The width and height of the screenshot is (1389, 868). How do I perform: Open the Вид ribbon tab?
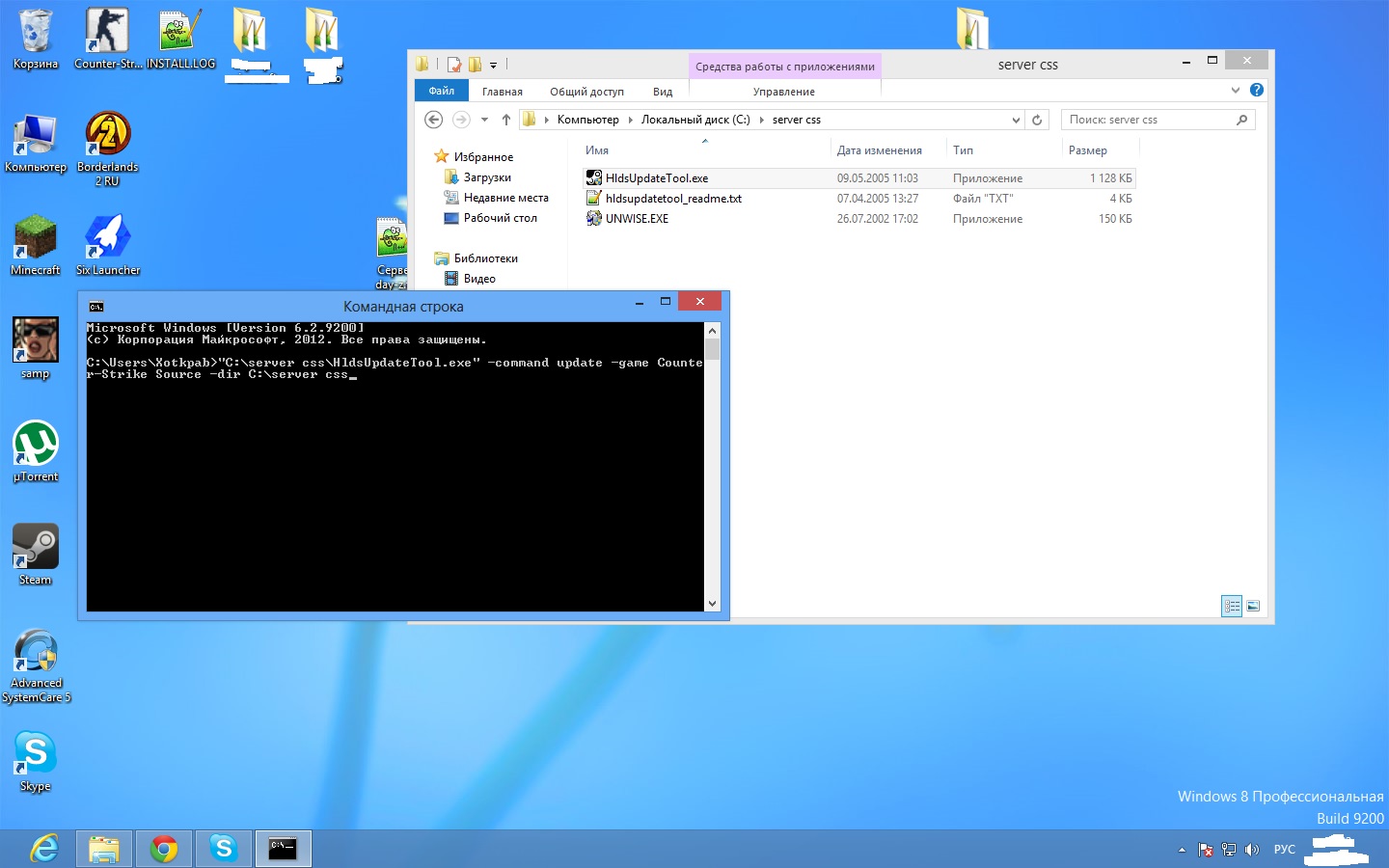coord(663,92)
